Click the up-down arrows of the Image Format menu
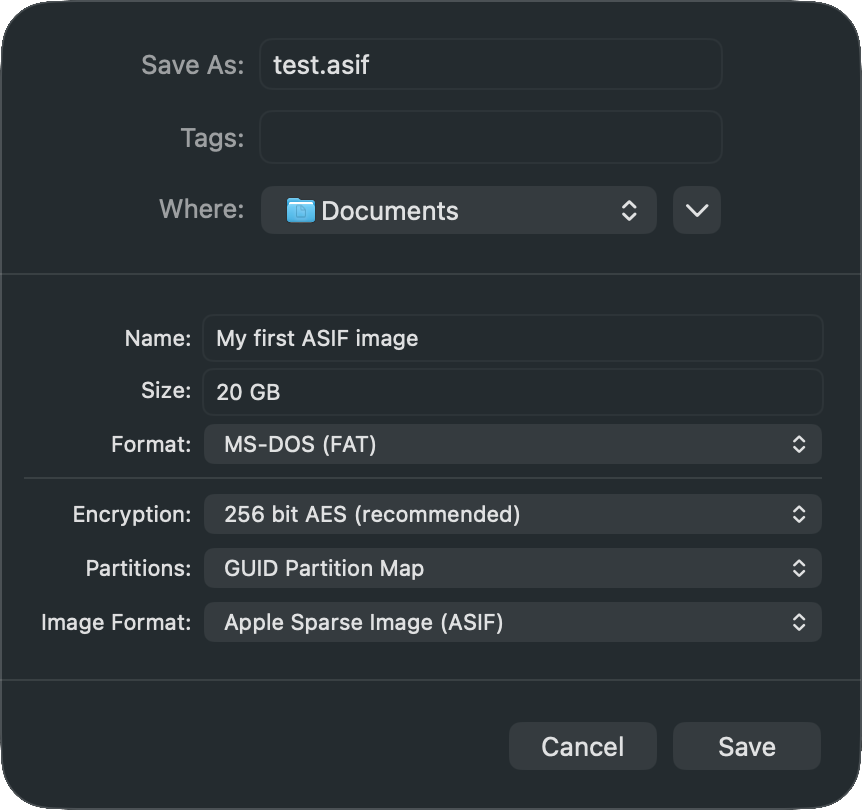 [799, 622]
